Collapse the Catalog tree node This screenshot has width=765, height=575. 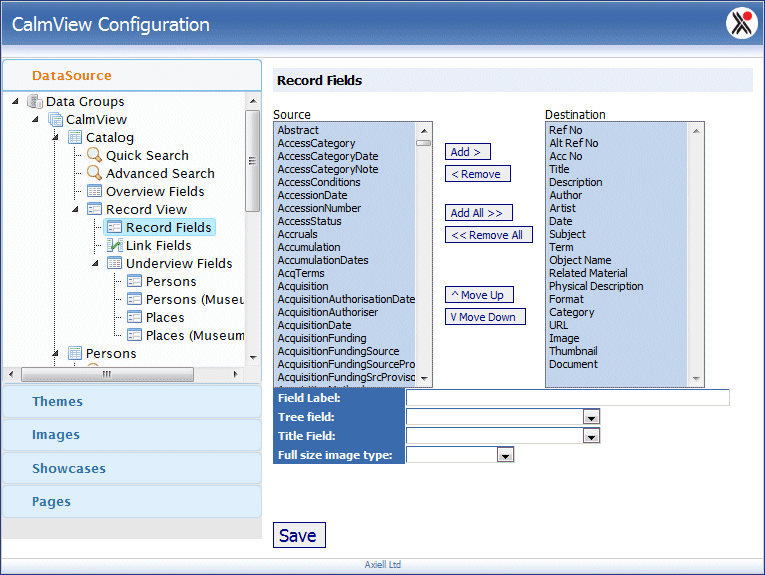pos(55,138)
